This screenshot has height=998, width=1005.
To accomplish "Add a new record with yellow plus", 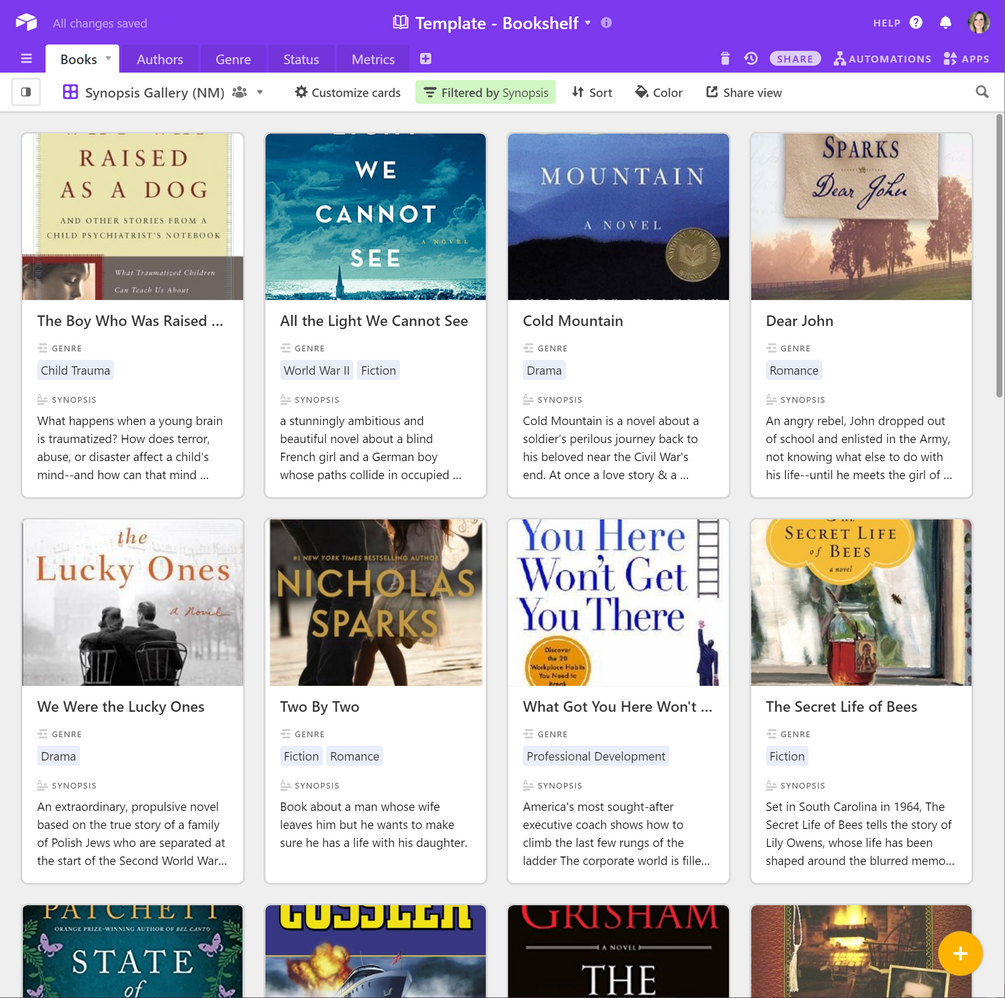I will (960, 954).
